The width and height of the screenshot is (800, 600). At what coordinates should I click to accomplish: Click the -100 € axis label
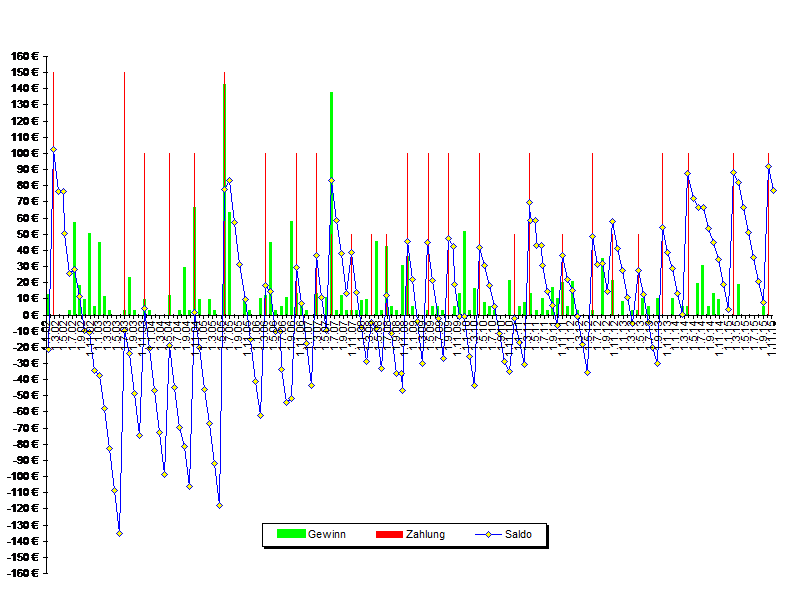coord(22,476)
